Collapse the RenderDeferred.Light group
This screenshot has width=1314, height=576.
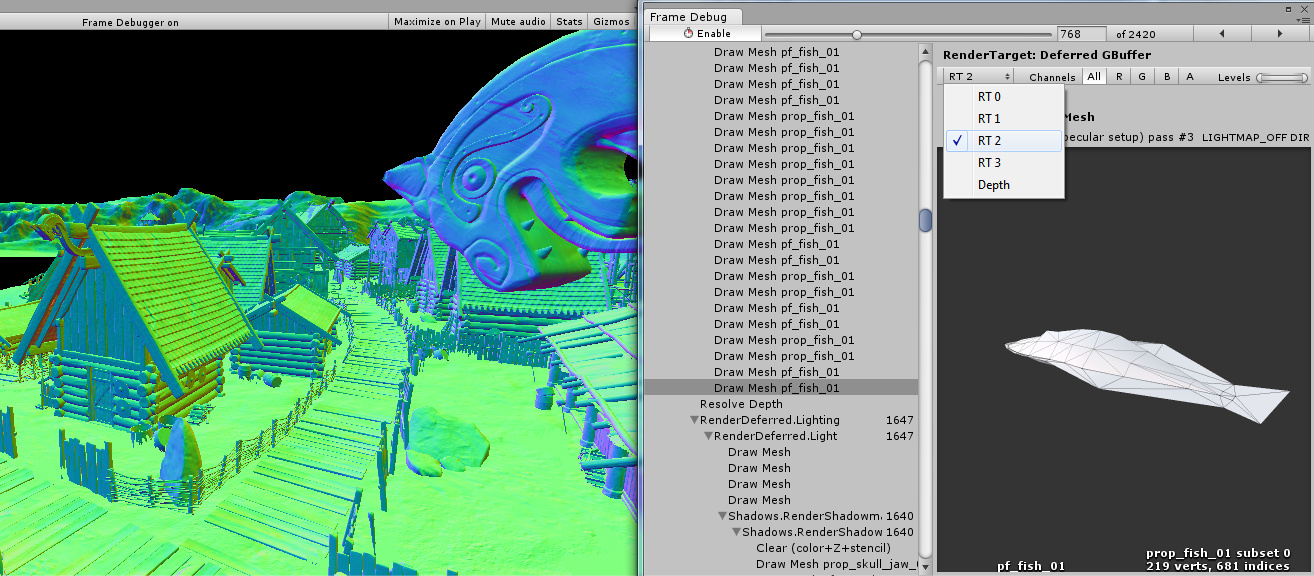[708, 436]
